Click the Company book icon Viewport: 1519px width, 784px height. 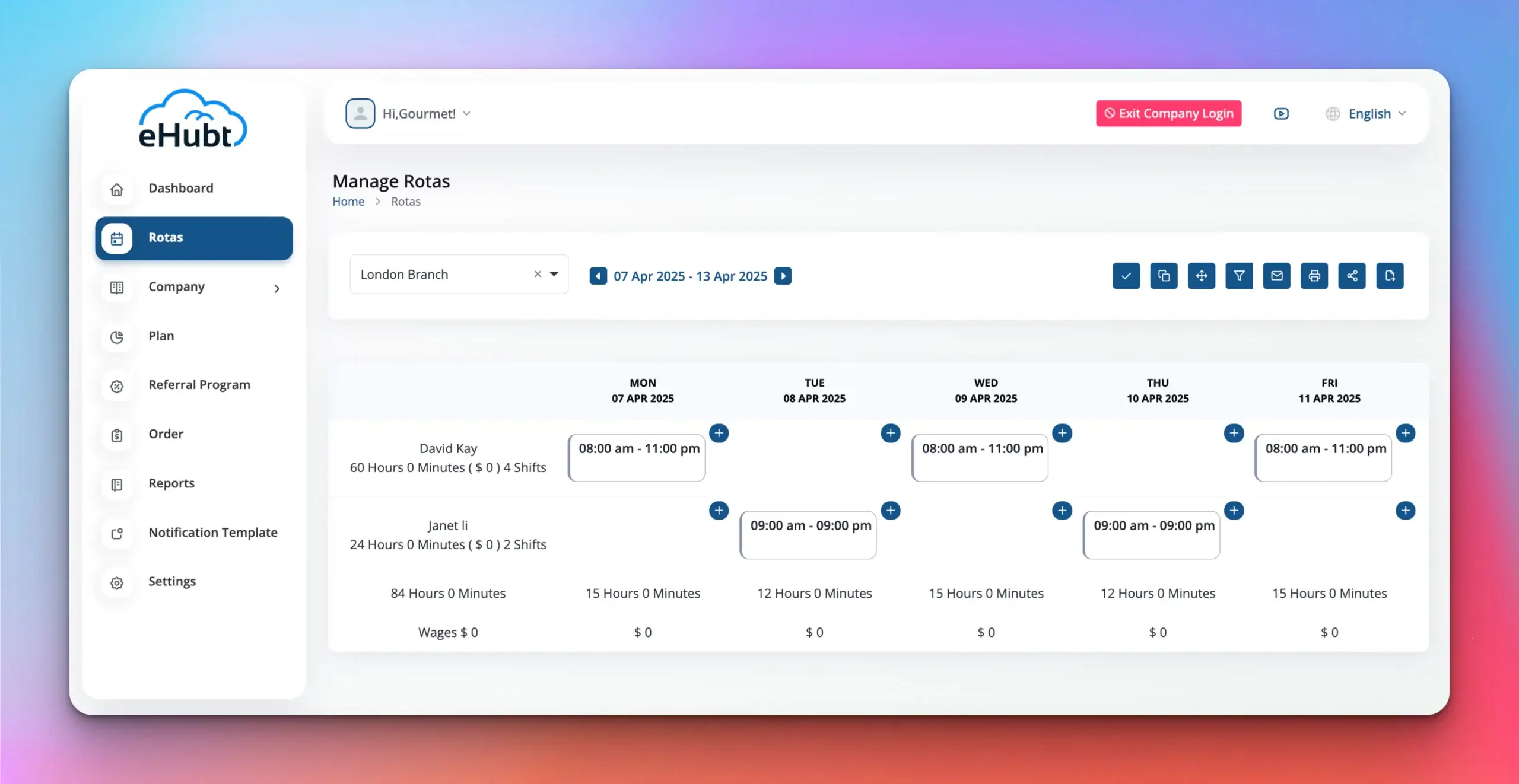pyautogui.click(x=117, y=288)
